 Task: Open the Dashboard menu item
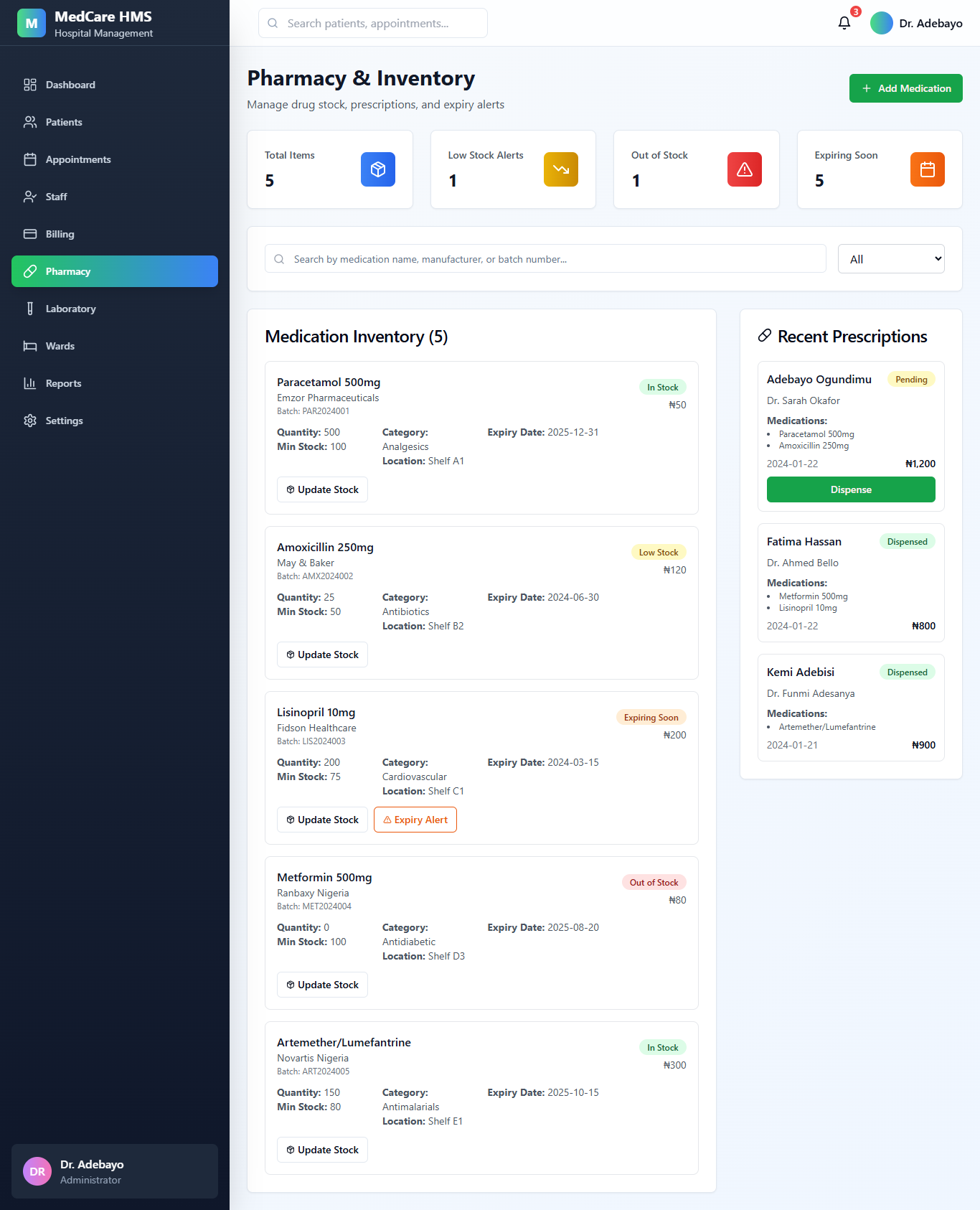tap(70, 85)
